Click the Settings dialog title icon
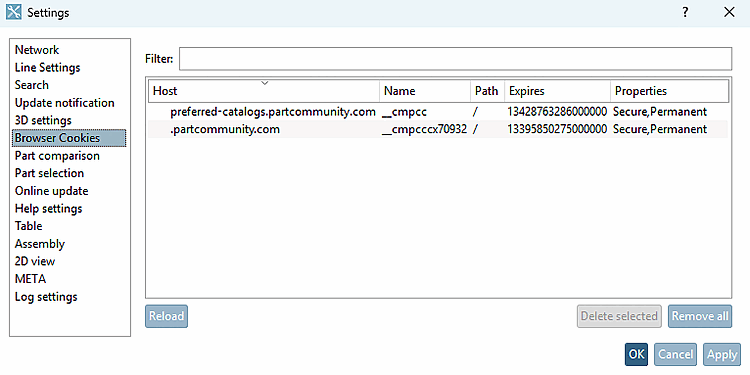 [x=13, y=12]
